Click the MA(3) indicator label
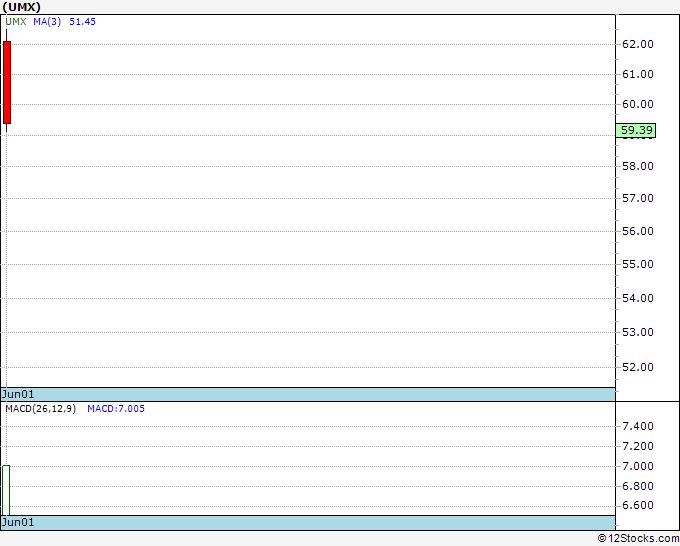The width and height of the screenshot is (680, 546). point(47,22)
